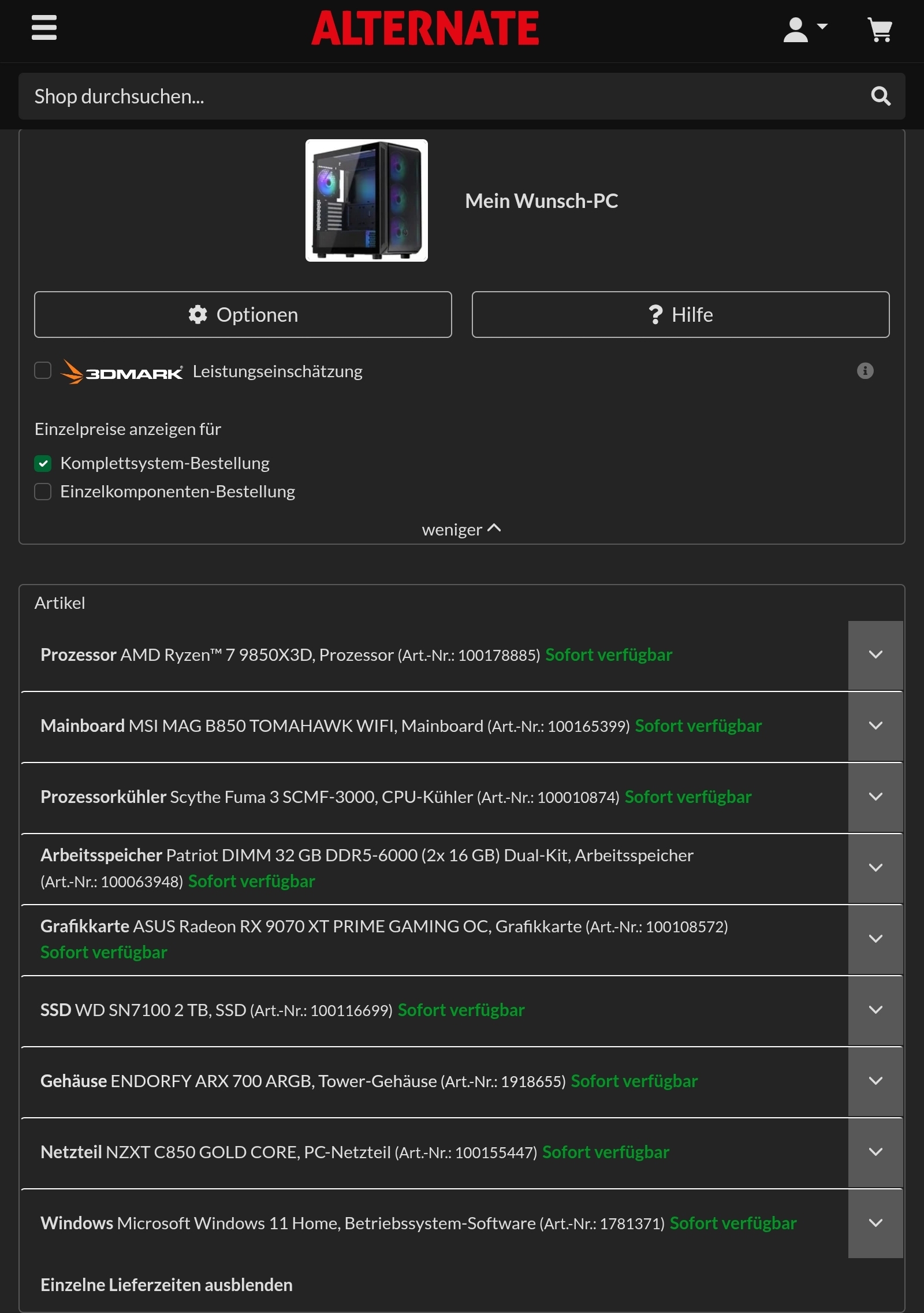This screenshot has width=924, height=1313.
Task: Click Einzelpreise anzeigen für label
Action: pos(128,429)
